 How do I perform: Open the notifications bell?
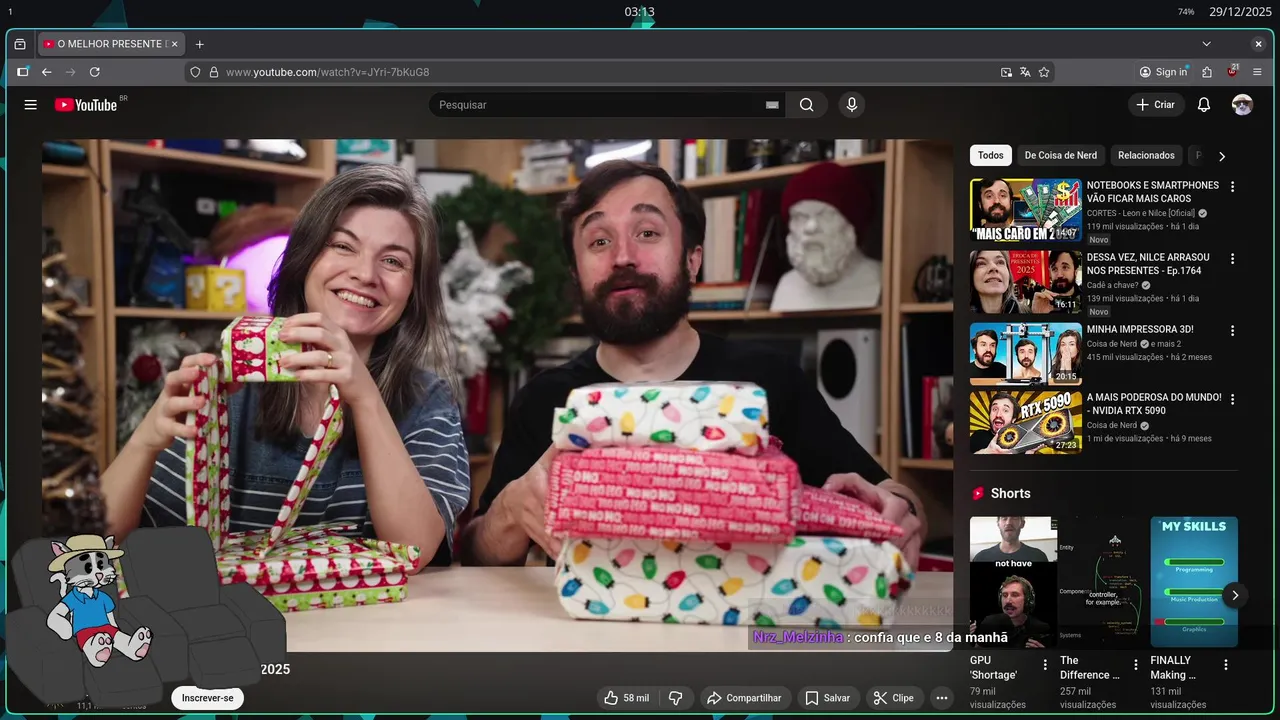1204,105
